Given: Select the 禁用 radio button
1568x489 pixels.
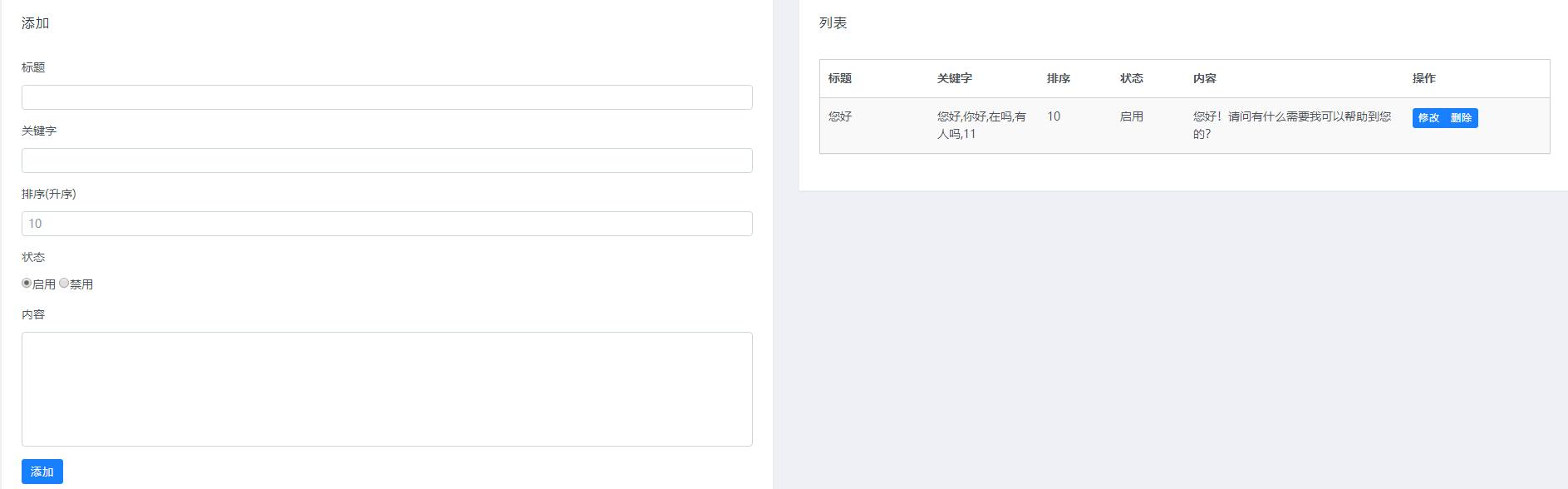Looking at the screenshot, I should click(64, 284).
